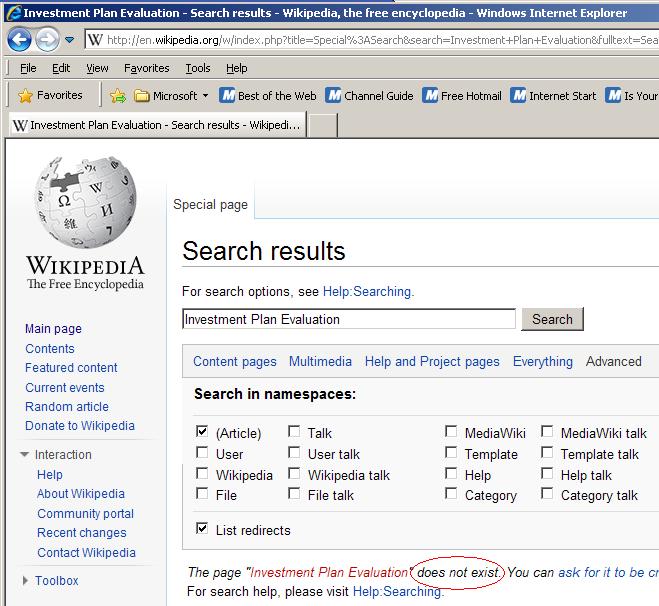The width and height of the screenshot is (659, 606).
Task: Select the Multimedia search profile
Action: [x=320, y=362]
